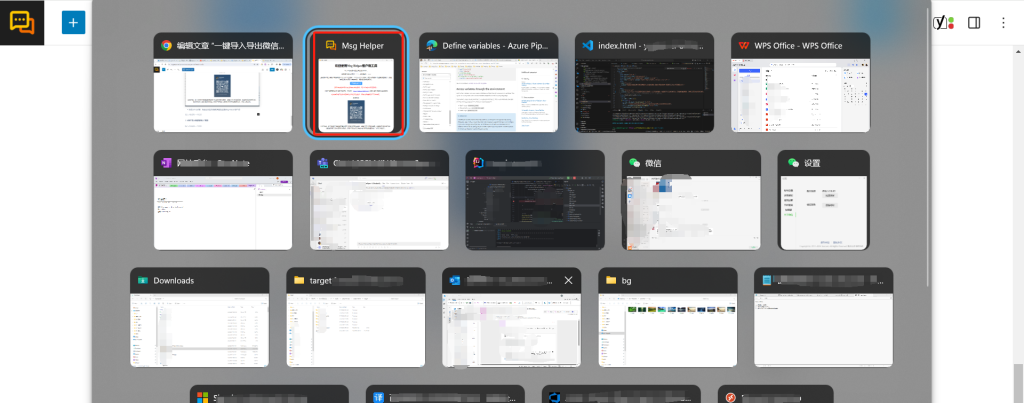The image size is (1024, 403).
Task: Click the Downloads card's folder icon
Action: pos(142,280)
